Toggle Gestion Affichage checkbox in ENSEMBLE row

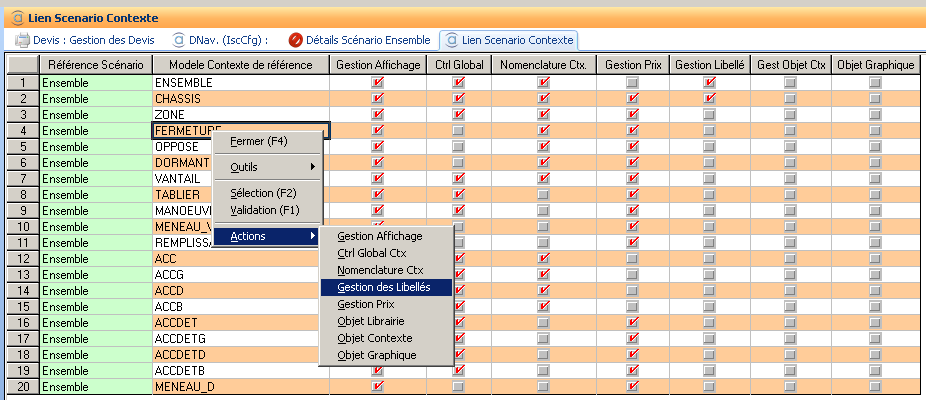(377, 82)
